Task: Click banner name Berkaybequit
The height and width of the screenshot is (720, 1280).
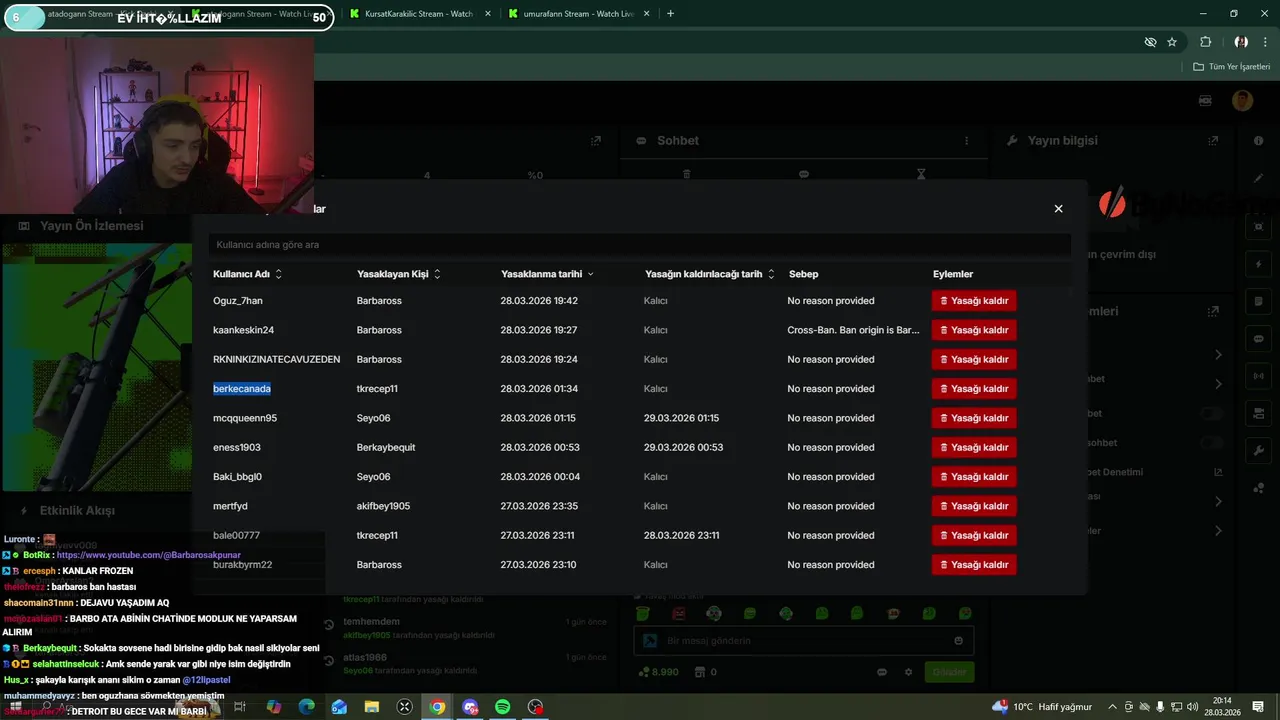Action: click(386, 447)
